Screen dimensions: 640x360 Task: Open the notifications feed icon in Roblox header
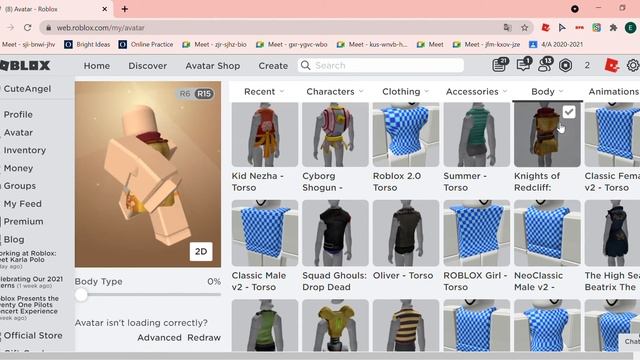coord(500,65)
